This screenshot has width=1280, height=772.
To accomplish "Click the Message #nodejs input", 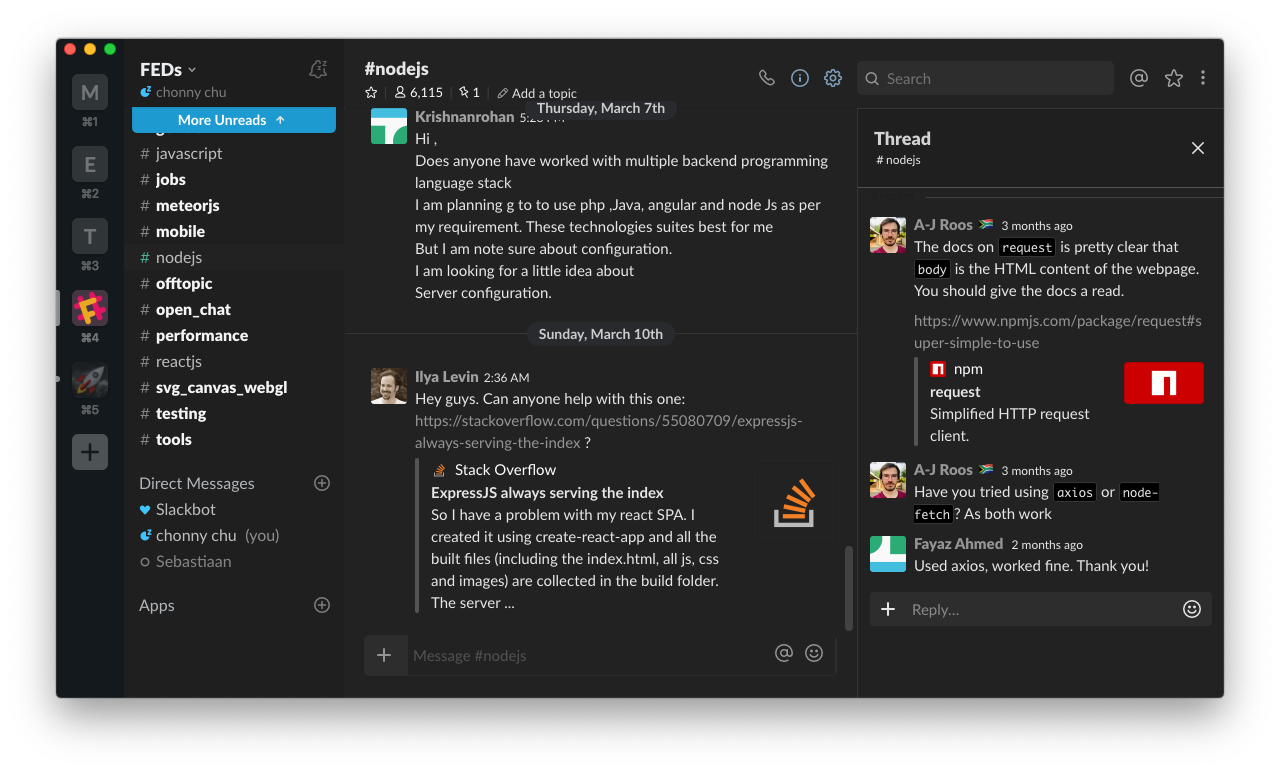I will 590,655.
